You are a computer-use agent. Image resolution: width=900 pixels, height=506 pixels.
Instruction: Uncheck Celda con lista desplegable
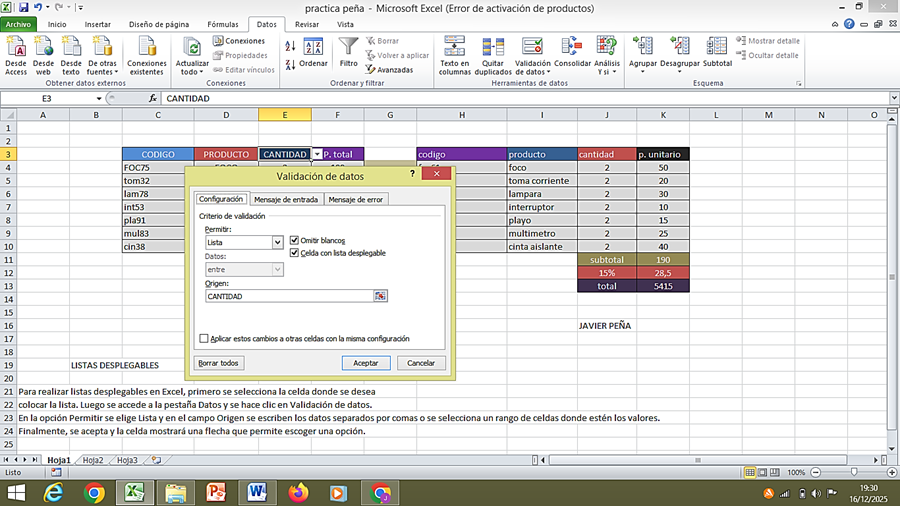(294, 253)
